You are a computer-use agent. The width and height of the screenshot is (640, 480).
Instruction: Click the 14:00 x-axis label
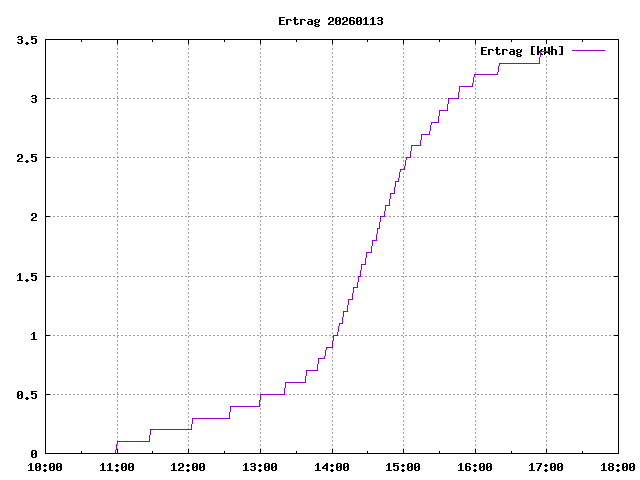coord(331,467)
